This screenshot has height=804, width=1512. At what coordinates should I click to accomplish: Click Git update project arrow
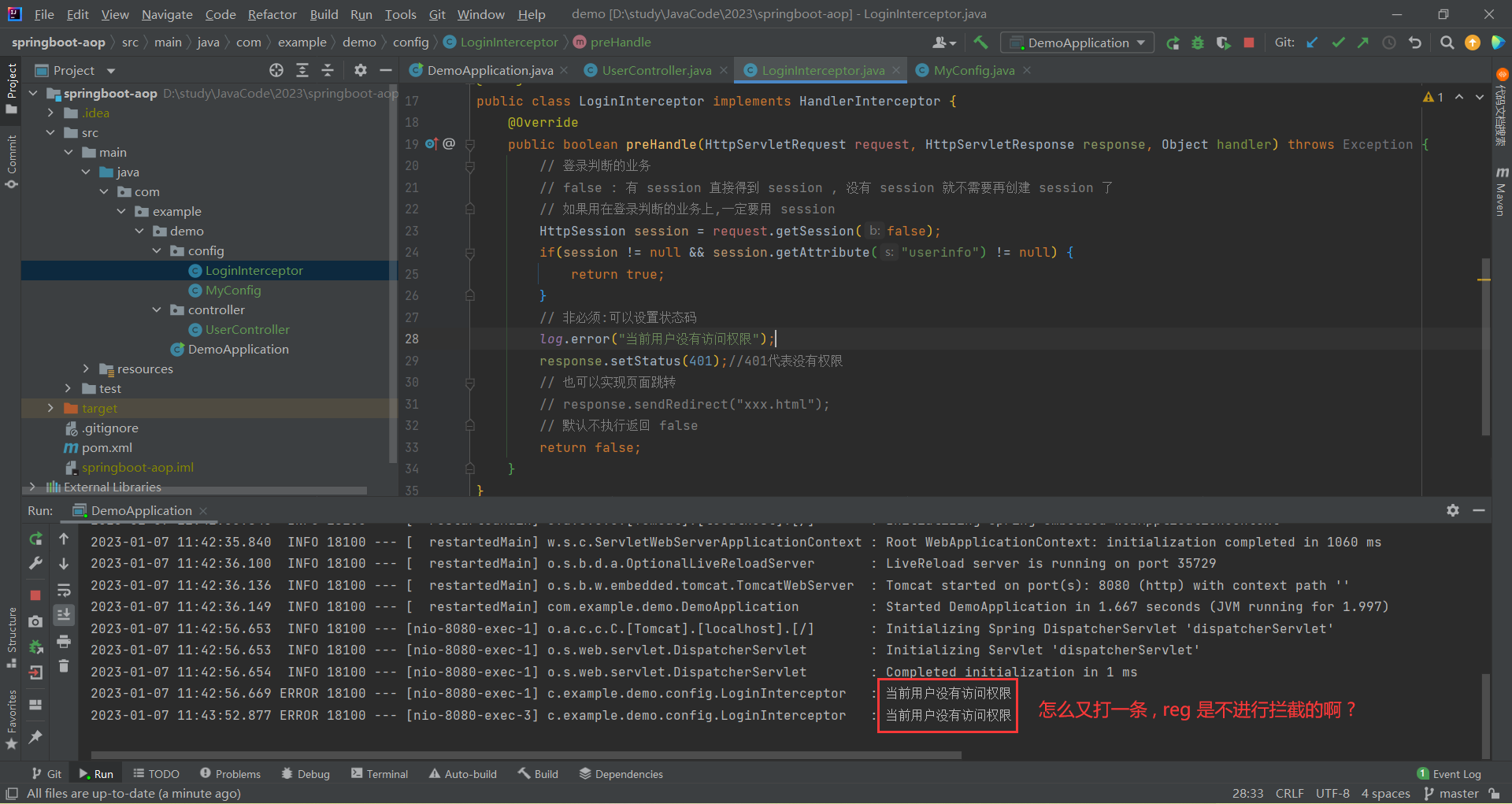[x=1313, y=43]
